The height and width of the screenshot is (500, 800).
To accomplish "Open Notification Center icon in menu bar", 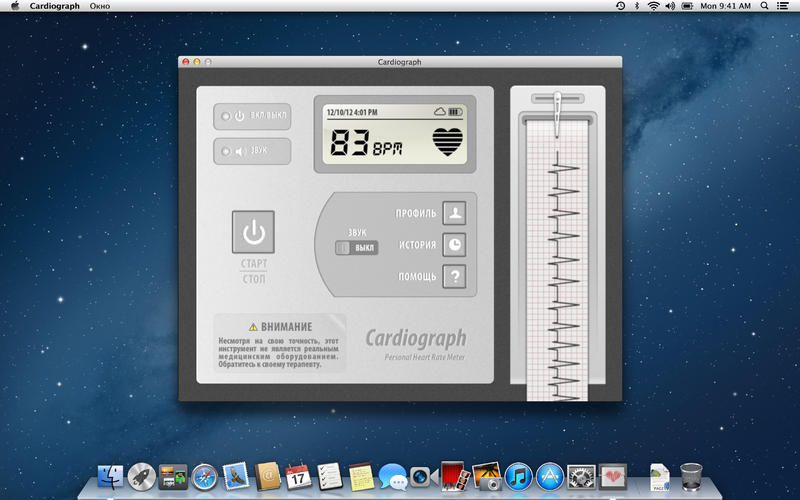I will tap(782, 6).
